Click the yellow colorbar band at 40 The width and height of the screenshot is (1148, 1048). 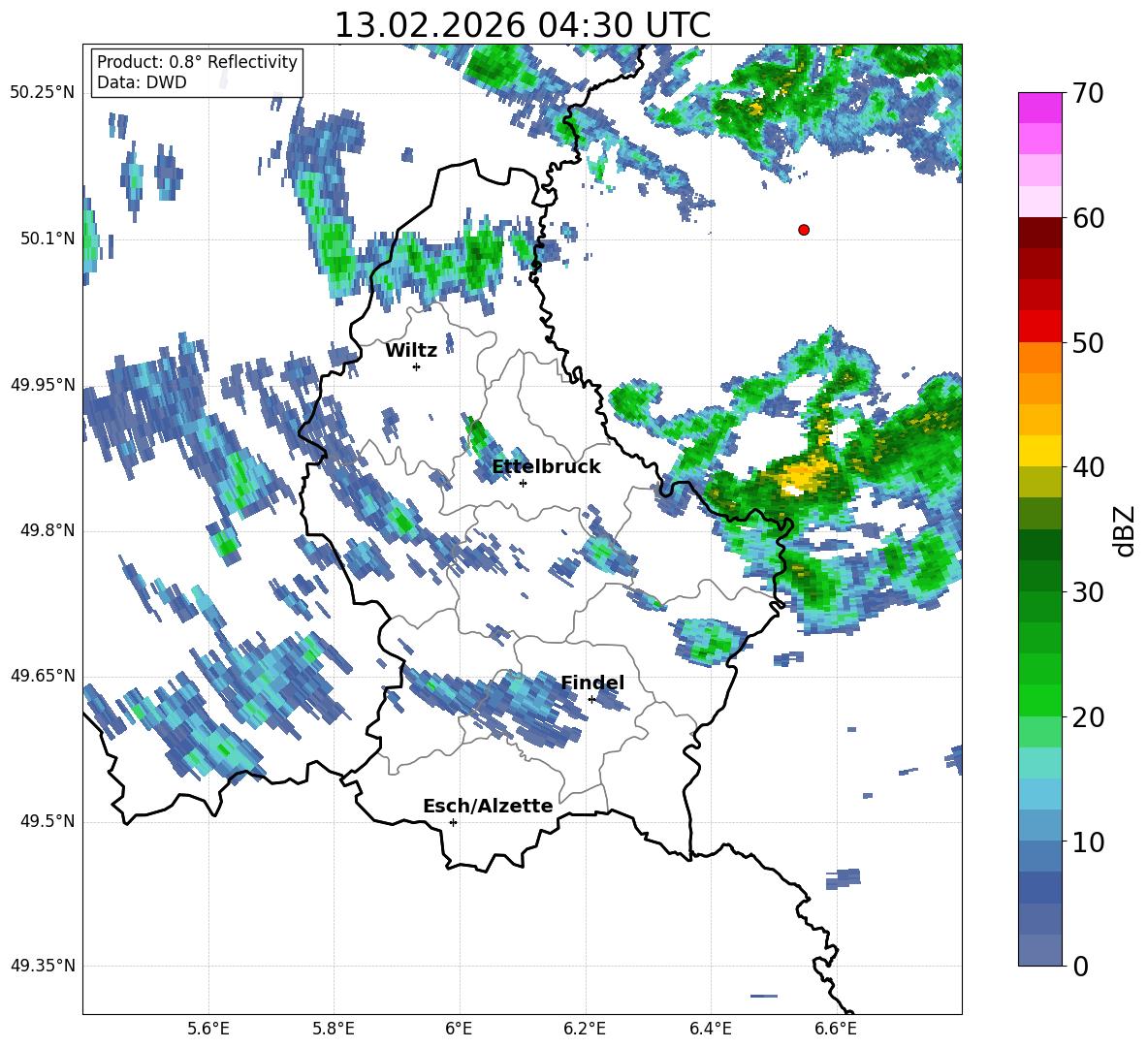pyautogui.click(x=1039, y=451)
